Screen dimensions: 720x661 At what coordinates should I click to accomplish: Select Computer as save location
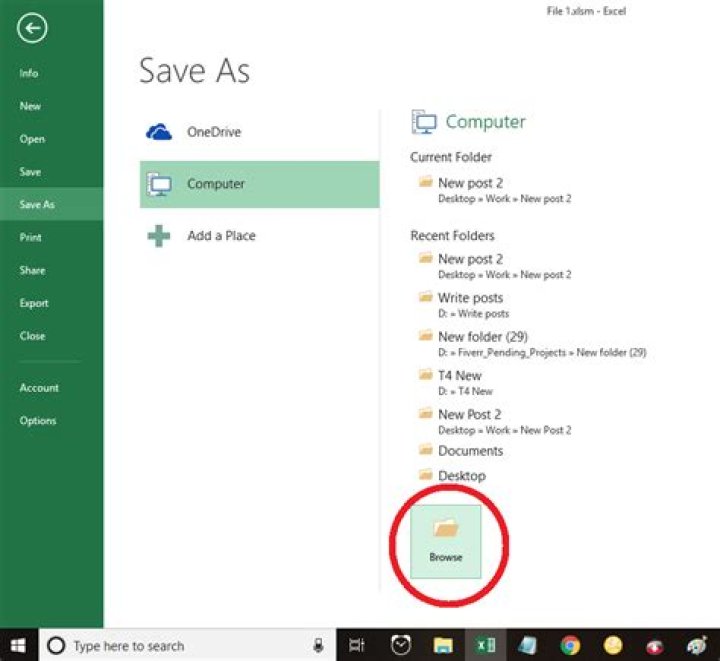click(x=259, y=184)
